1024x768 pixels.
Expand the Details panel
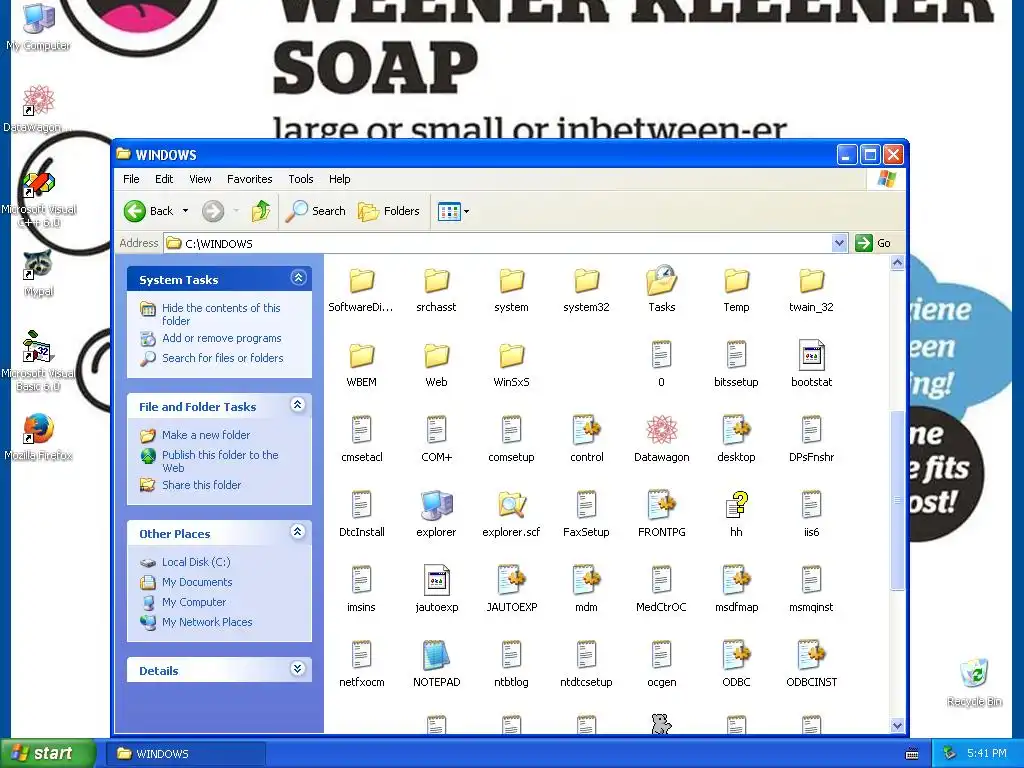[298, 669]
